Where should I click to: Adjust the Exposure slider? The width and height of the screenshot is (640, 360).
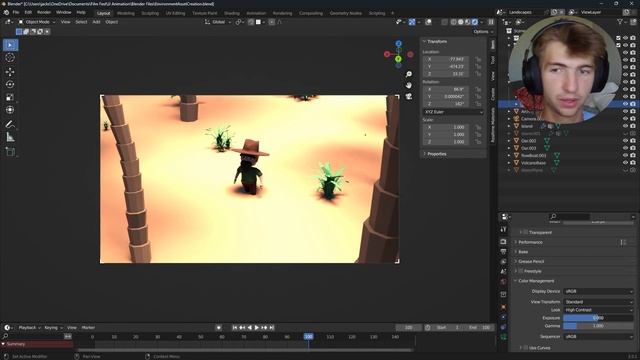point(598,318)
